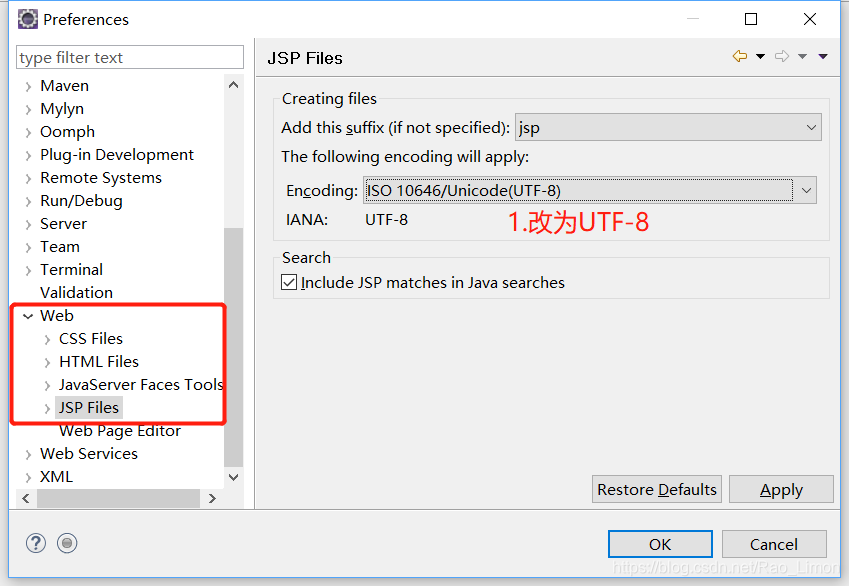This screenshot has height=586, width=849.
Task: Click the tree scroll down arrow
Action: (x=233, y=477)
